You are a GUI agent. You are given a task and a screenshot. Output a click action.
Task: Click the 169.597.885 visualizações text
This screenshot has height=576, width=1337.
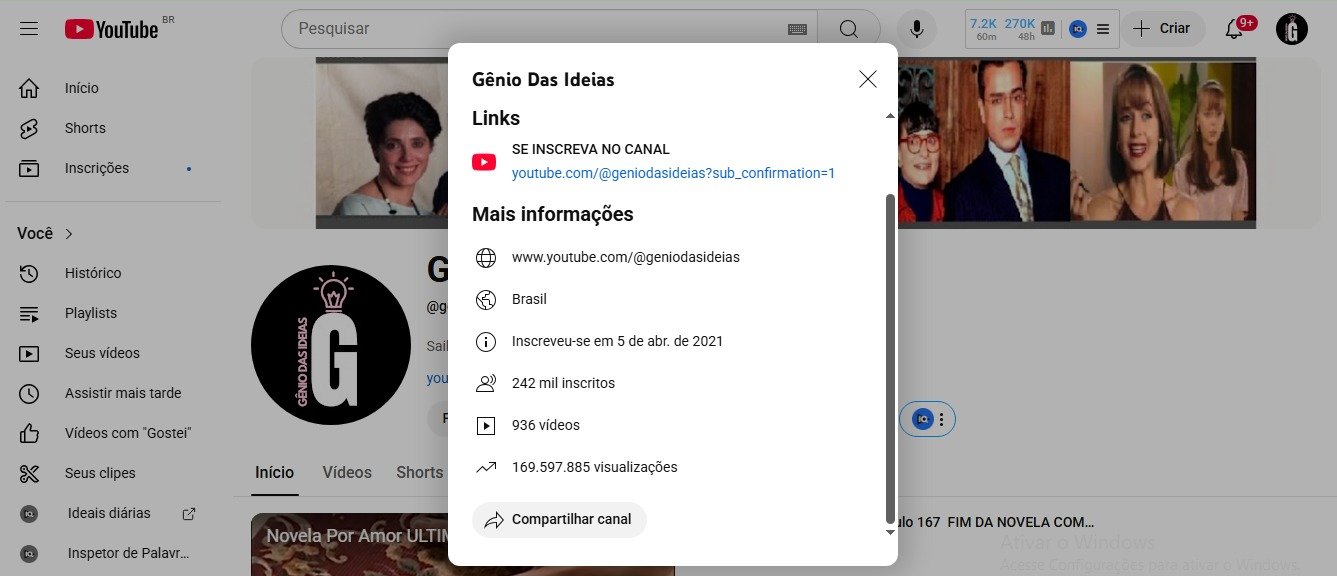click(x=595, y=467)
